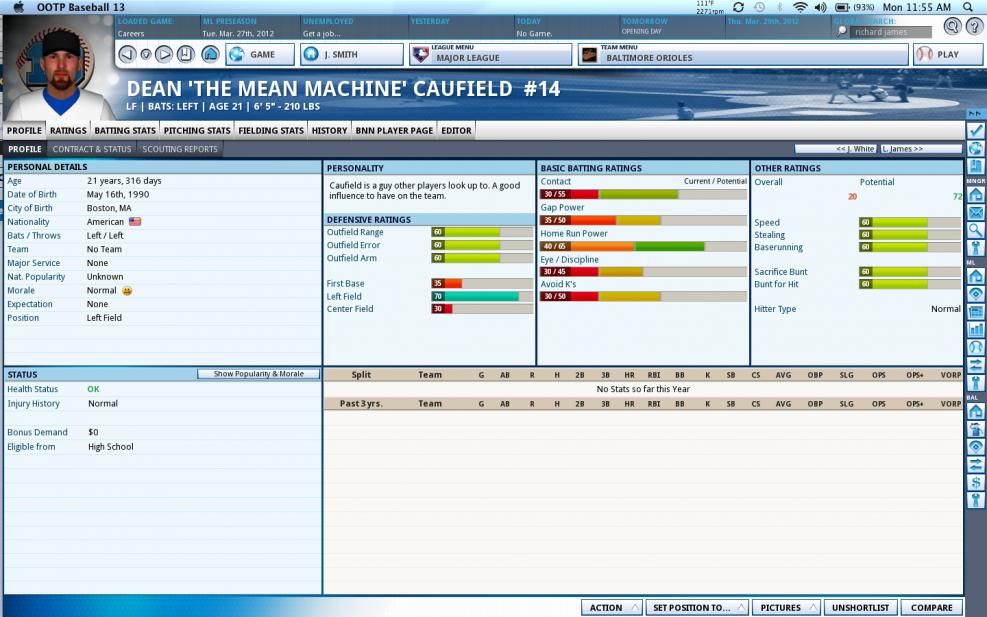Switch to the RATINGS tab
Viewport: 987px width, 617px height.
click(x=68, y=130)
